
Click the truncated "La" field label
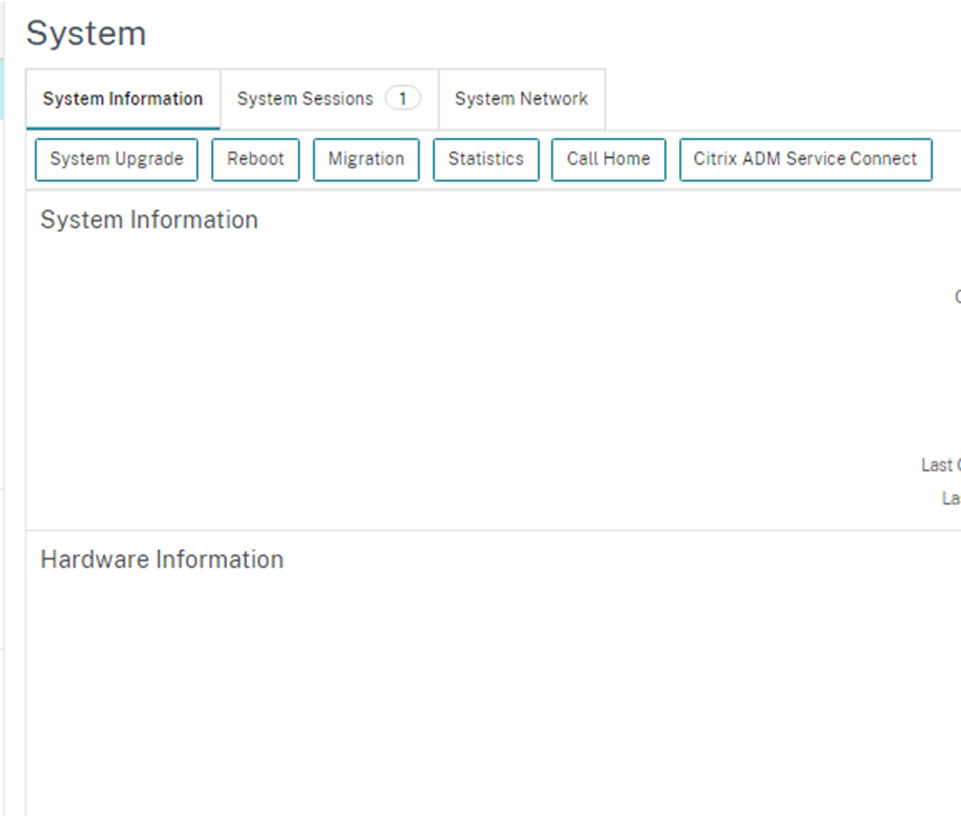(950, 498)
